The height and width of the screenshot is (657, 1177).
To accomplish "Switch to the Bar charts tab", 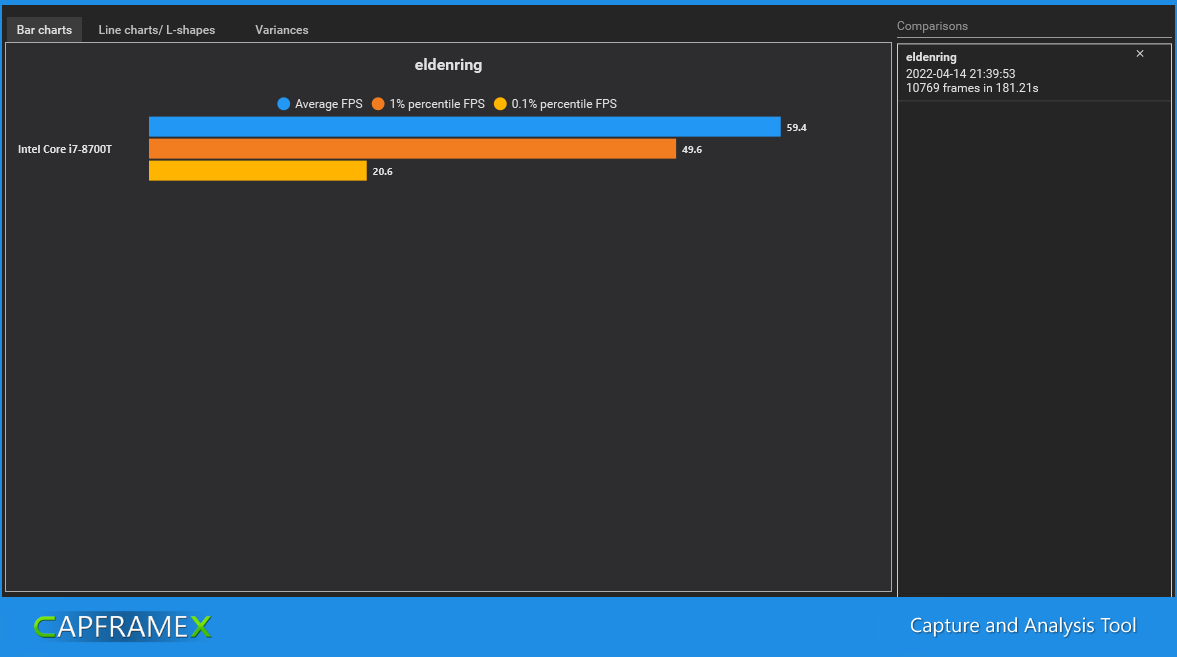I will coord(44,30).
